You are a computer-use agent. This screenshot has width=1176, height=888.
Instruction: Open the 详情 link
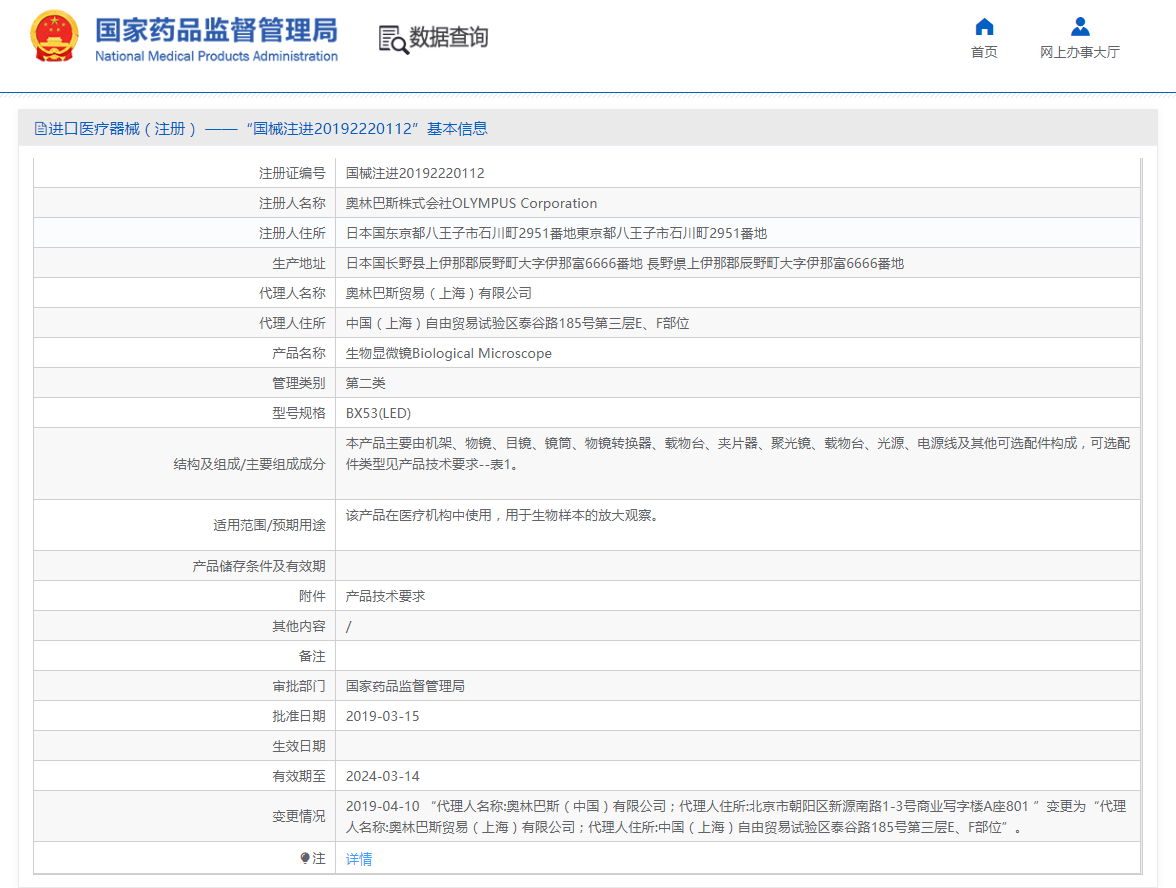point(359,858)
